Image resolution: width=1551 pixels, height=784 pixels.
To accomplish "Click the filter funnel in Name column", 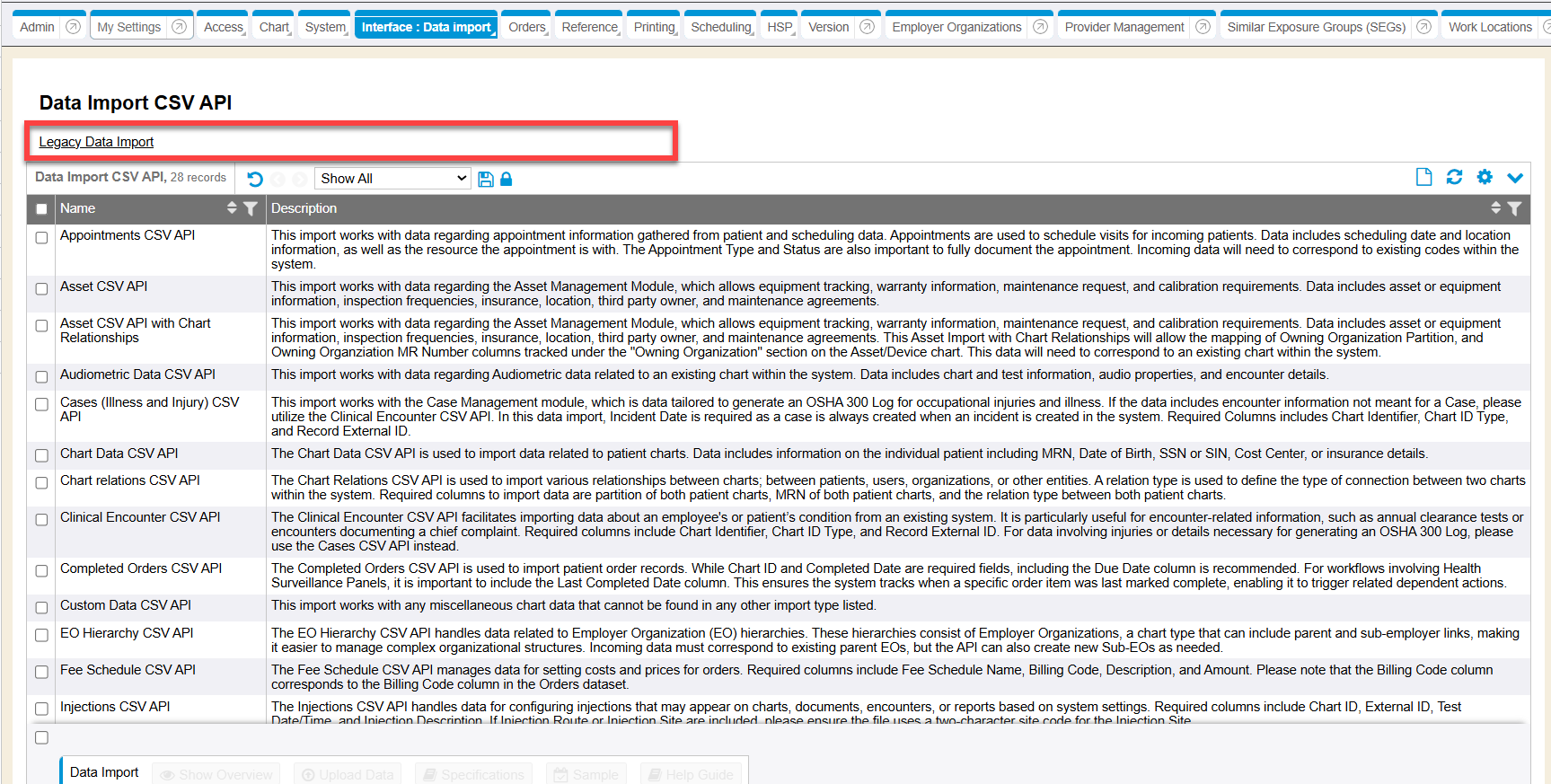I will 251,208.
